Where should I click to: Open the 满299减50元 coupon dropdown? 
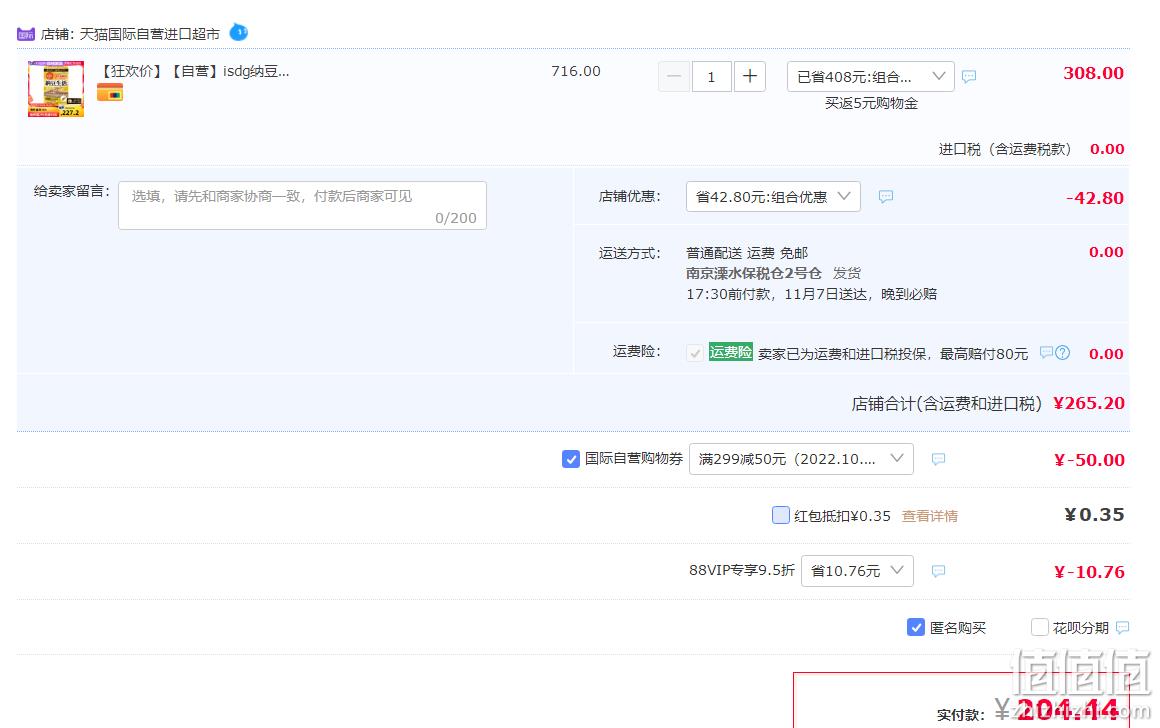(x=801, y=459)
